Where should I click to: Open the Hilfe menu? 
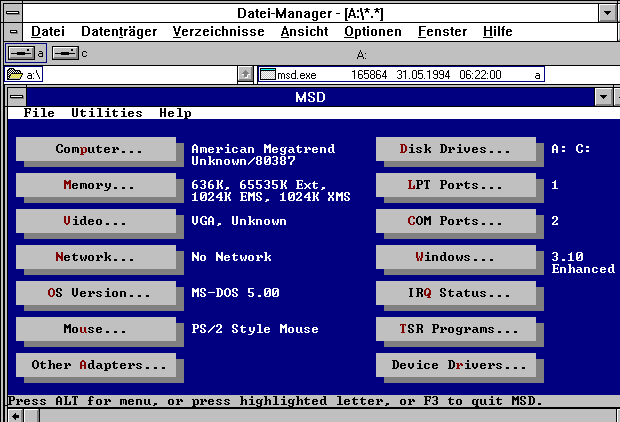pyautogui.click(x=497, y=32)
